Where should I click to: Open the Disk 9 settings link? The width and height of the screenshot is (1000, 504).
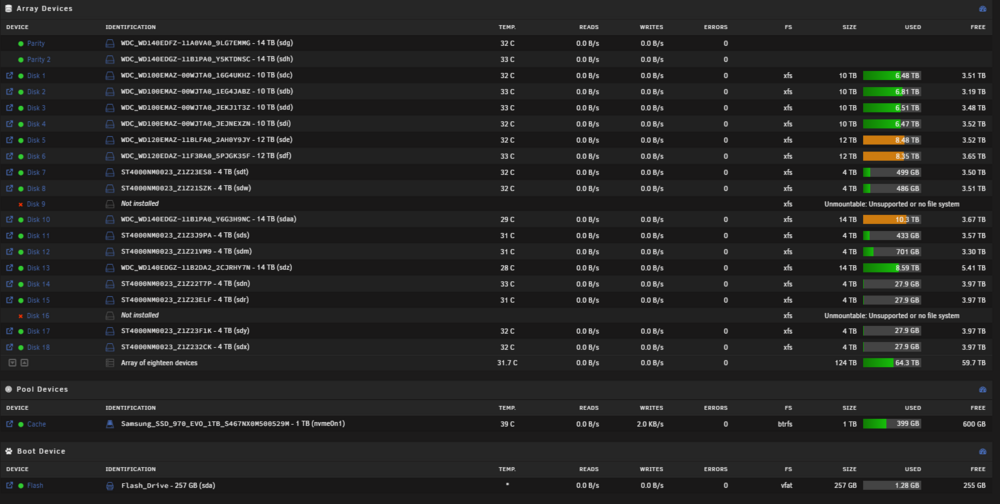(36, 204)
